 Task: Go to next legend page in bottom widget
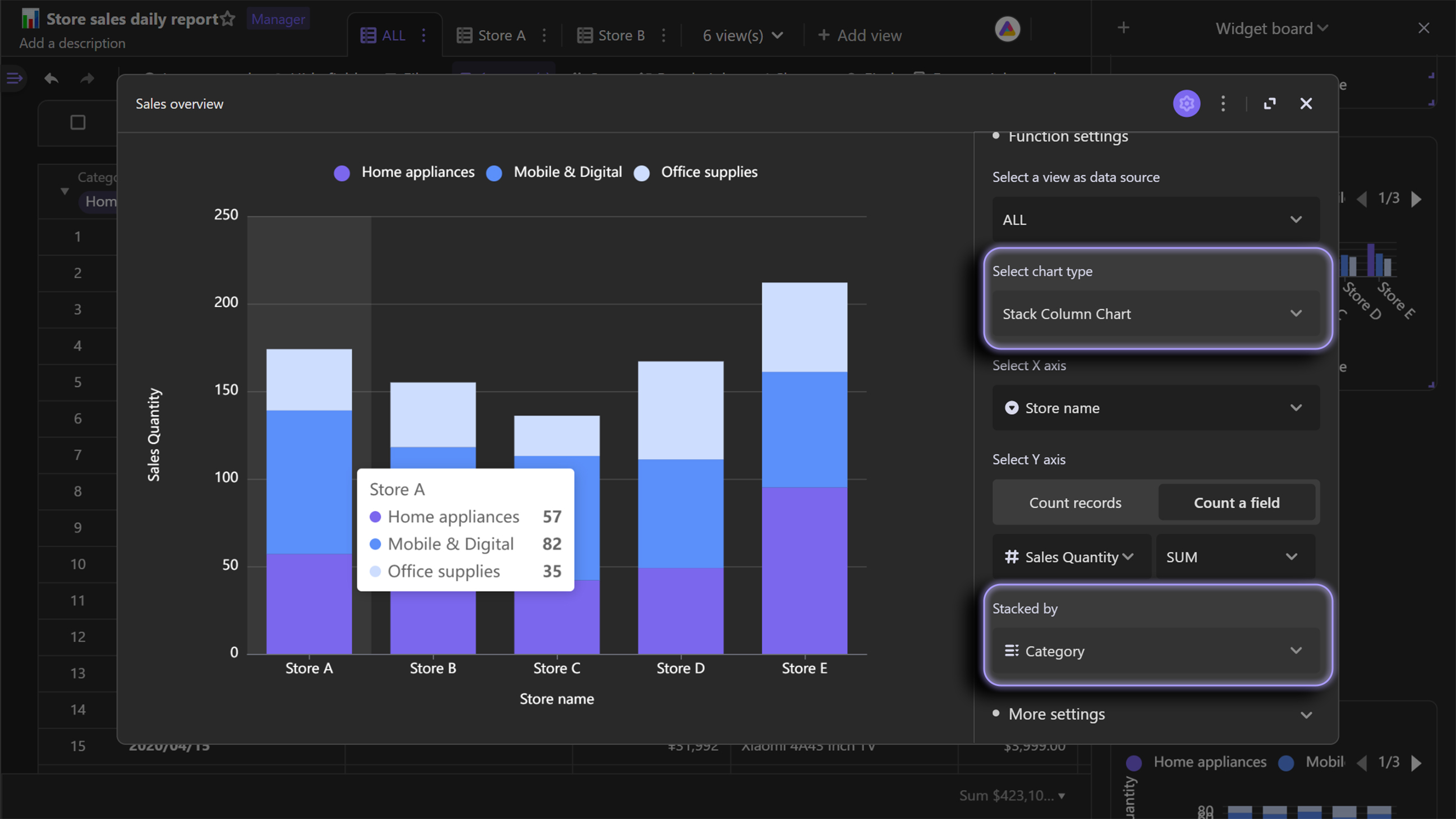[x=1416, y=762]
